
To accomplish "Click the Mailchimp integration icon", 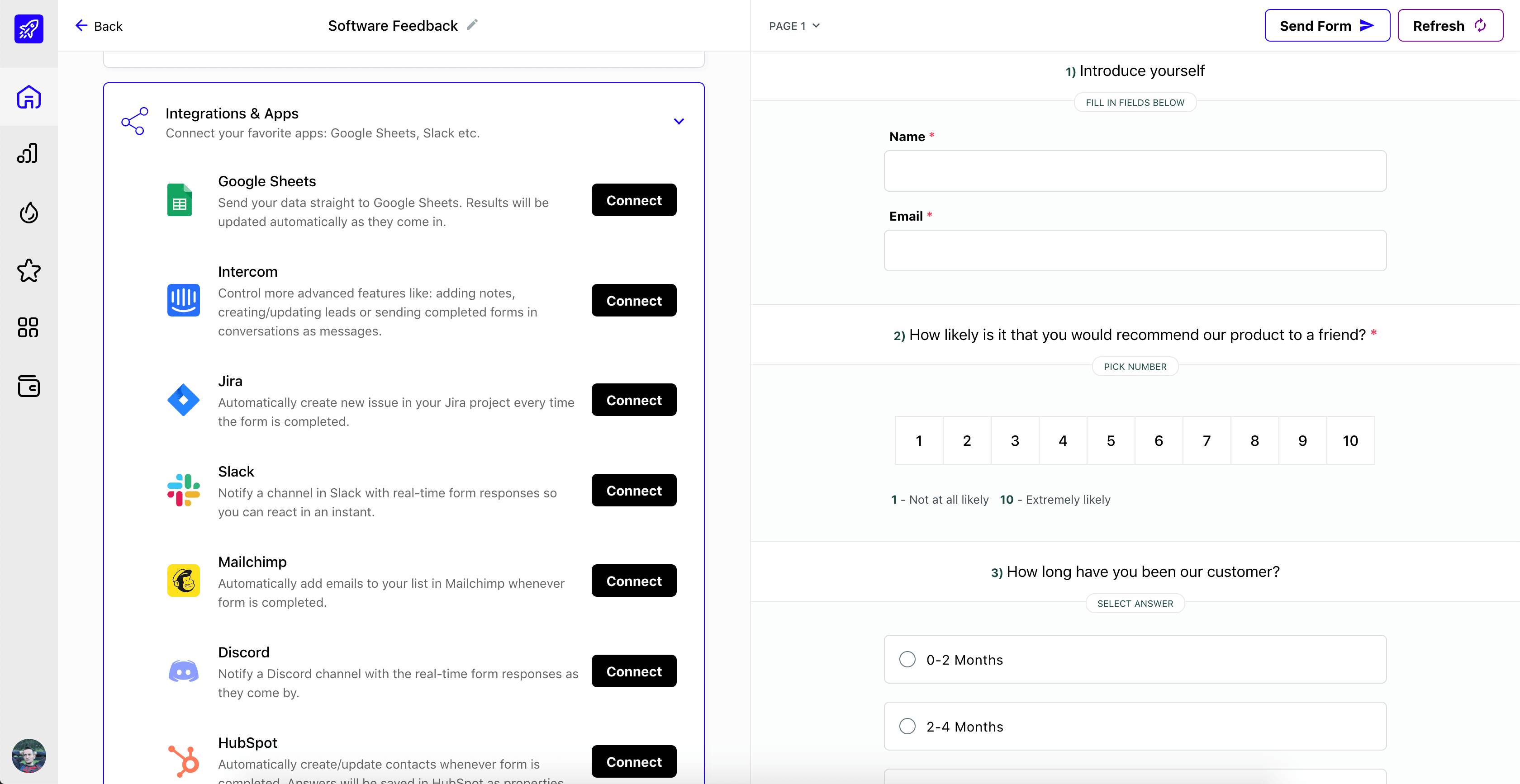I will pos(183,580).
